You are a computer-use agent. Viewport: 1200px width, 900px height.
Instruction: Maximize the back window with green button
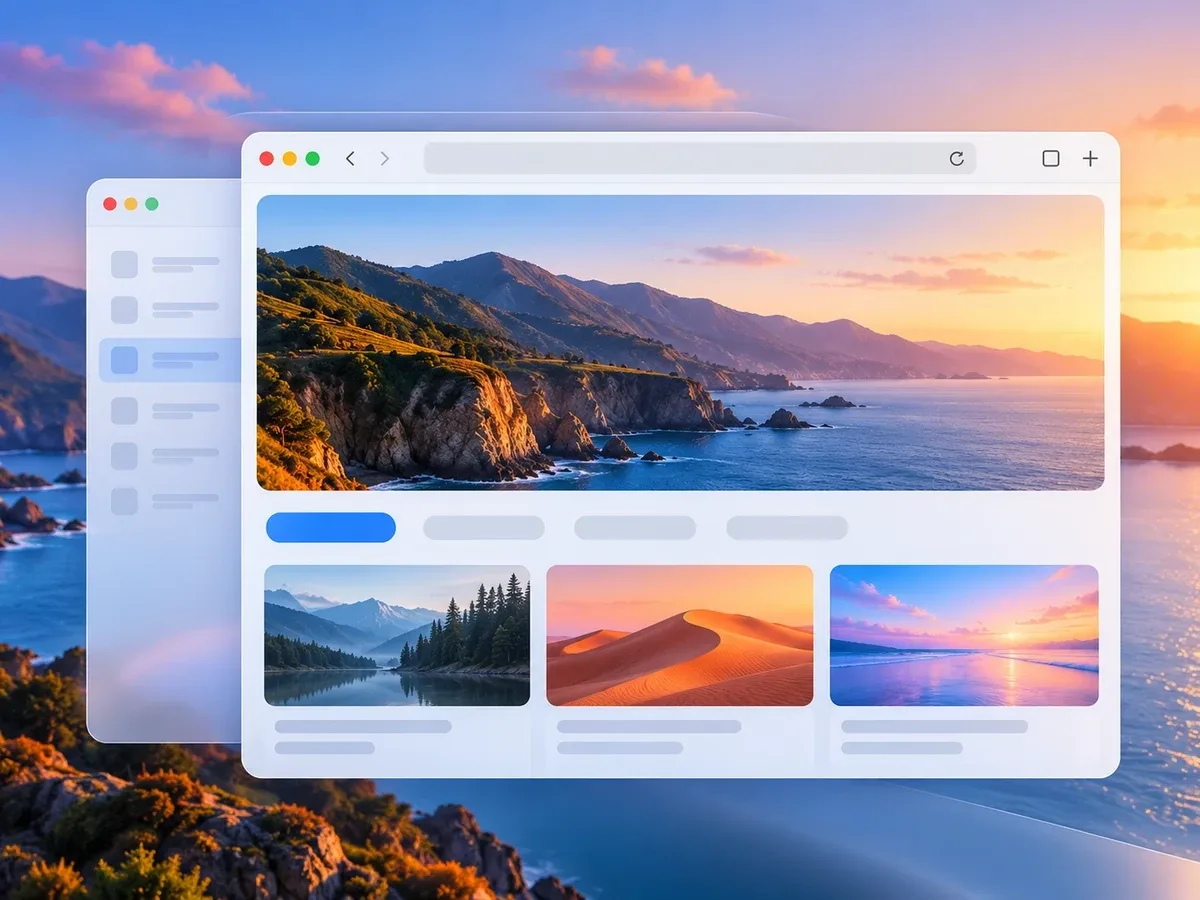click(152, 204)
